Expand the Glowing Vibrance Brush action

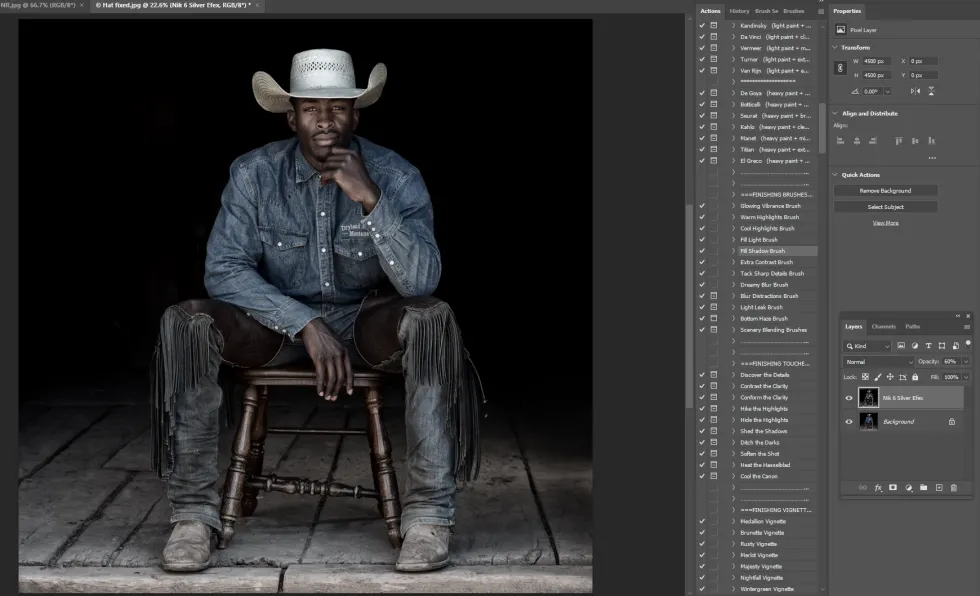coord(733,206)
